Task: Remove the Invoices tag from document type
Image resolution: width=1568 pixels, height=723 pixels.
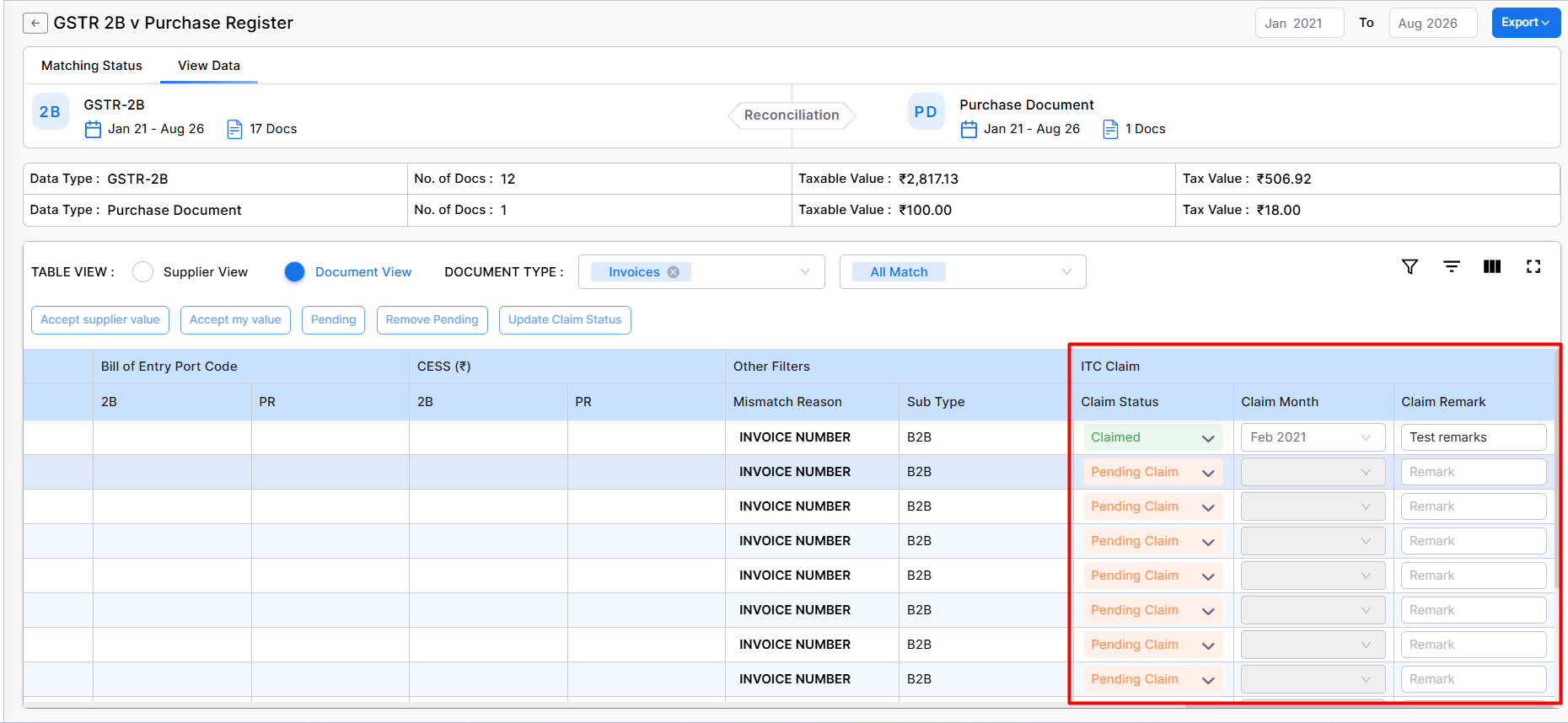Action: coord(674,272)
